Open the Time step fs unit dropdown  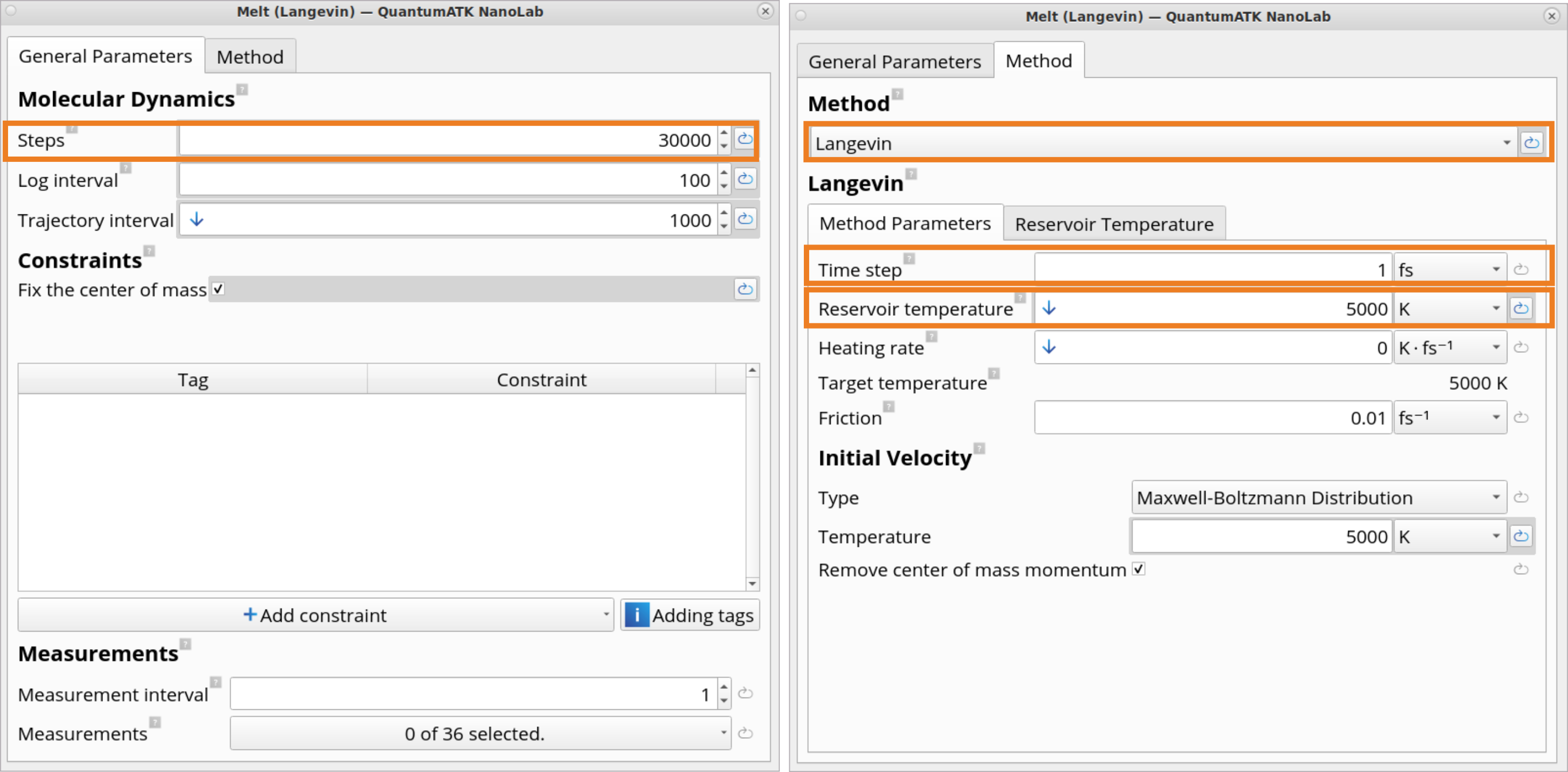[x=1450, y=270]
